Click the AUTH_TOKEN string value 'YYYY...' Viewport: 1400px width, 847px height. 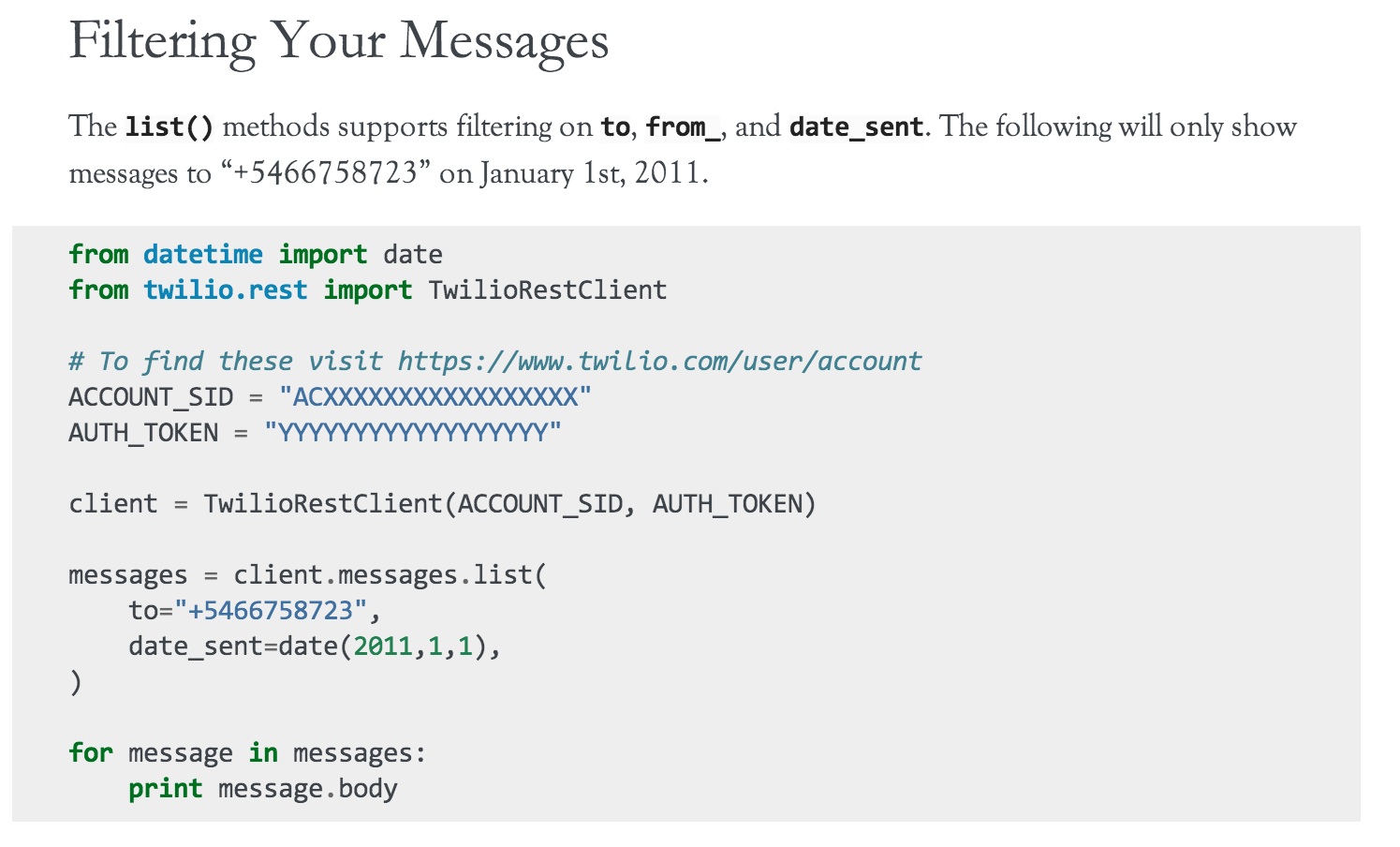[x=413, y=433]
